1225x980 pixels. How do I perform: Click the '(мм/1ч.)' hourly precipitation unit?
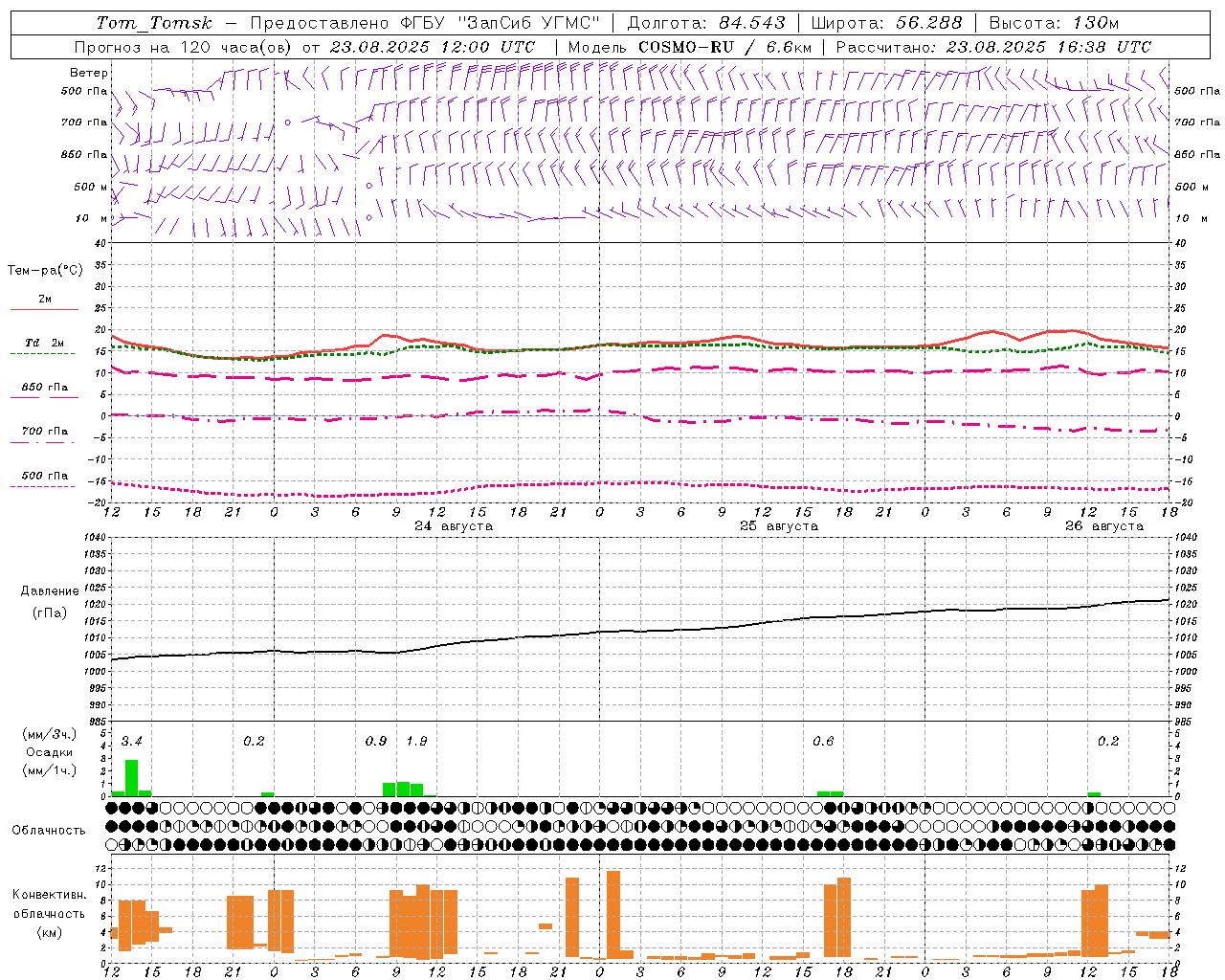[50, 770]
